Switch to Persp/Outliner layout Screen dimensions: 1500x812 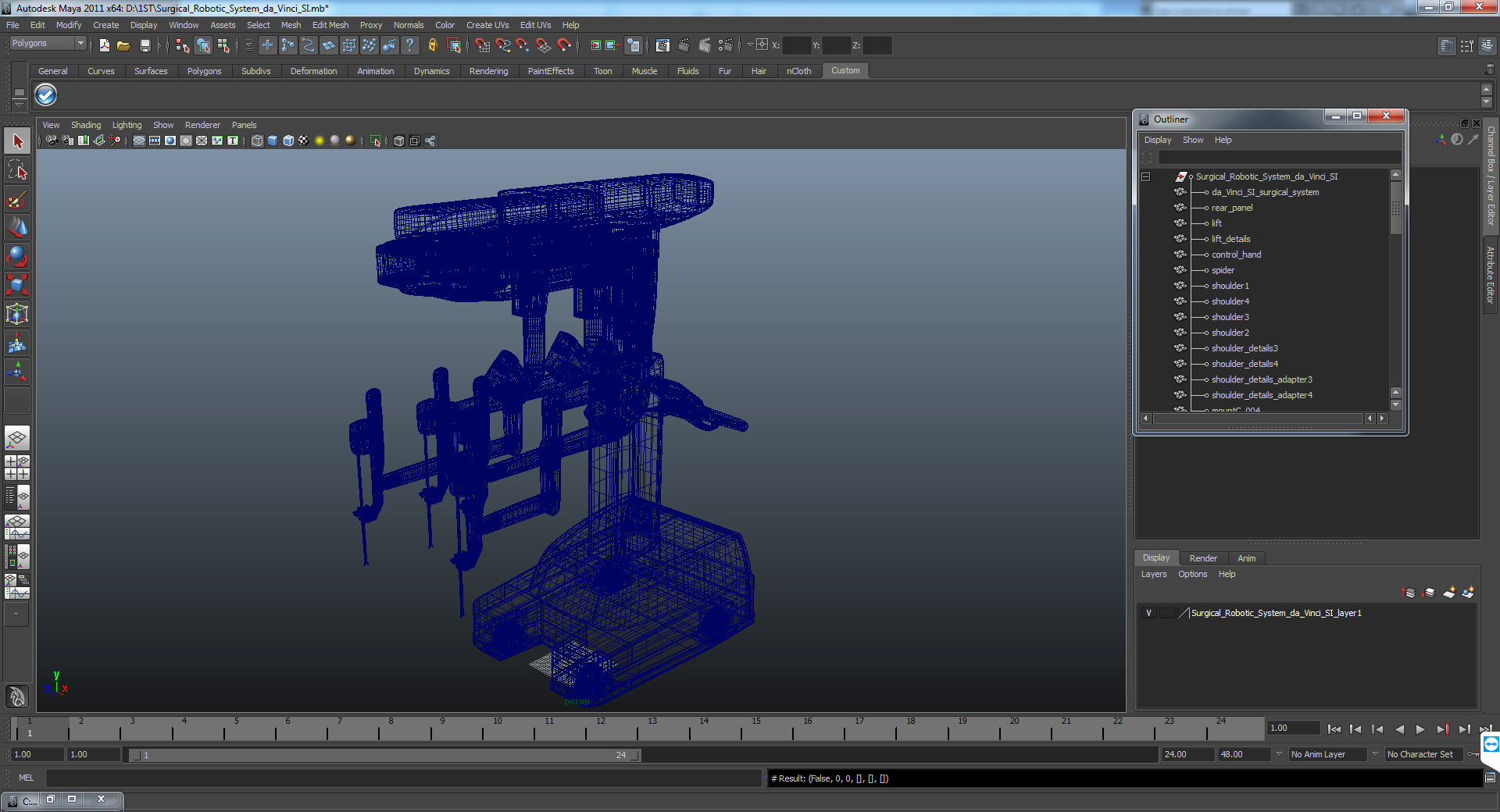(17, 497)
